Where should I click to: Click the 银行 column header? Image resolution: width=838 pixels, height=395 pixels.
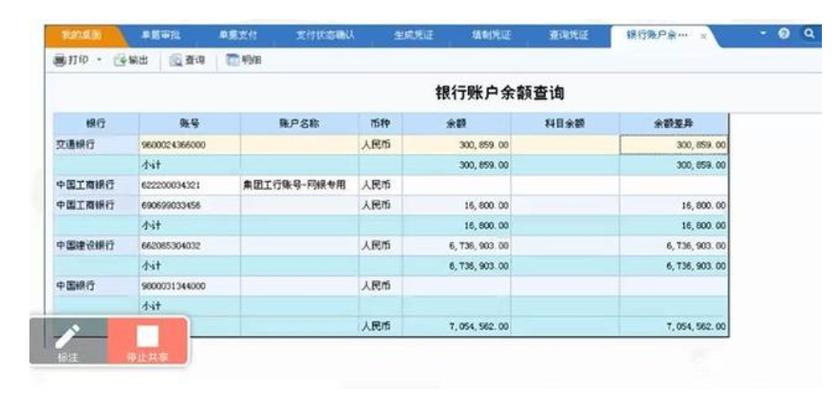[96, 124]
